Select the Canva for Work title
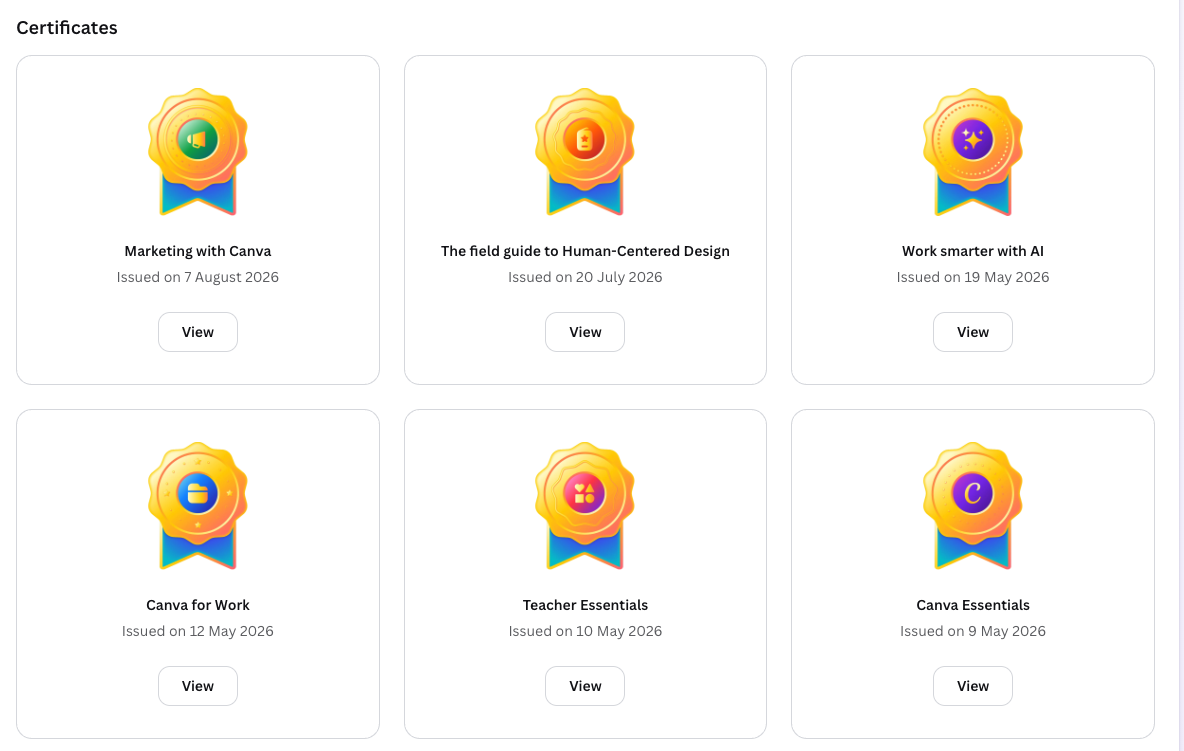This screenshot has width=1184, height=751. tap(198, 605)
